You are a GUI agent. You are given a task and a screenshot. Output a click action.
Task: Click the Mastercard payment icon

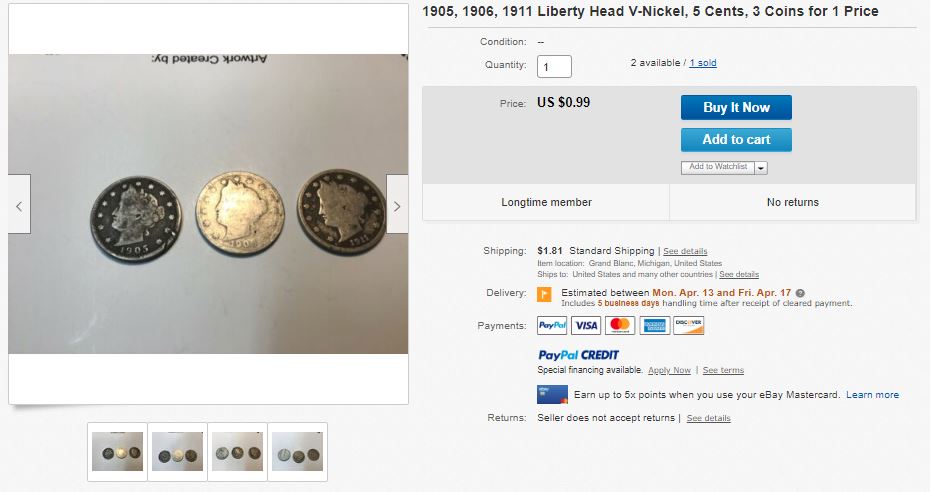[620, 325]
